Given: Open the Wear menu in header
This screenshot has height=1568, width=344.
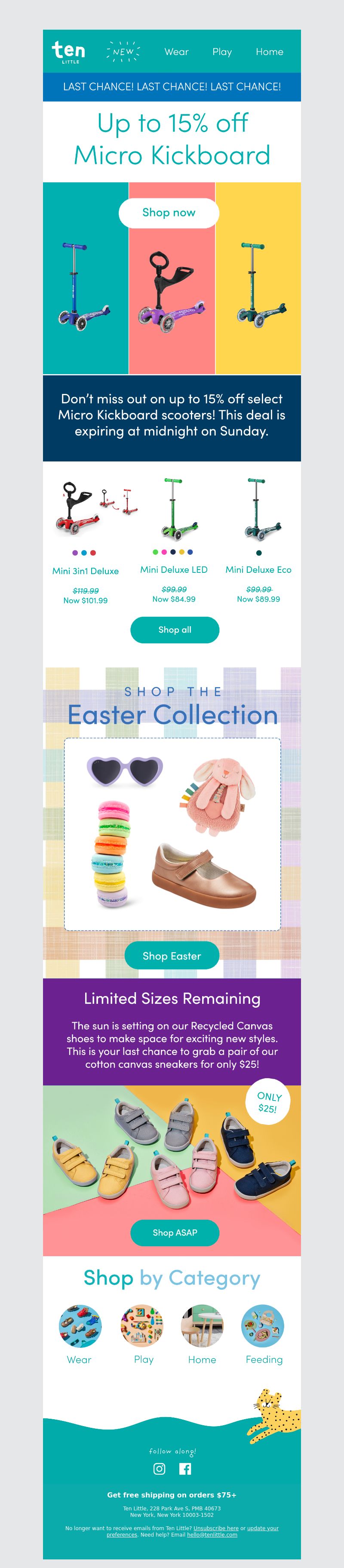Looking at the screenshot, I should pyautogui.click(x=177, y=52).
